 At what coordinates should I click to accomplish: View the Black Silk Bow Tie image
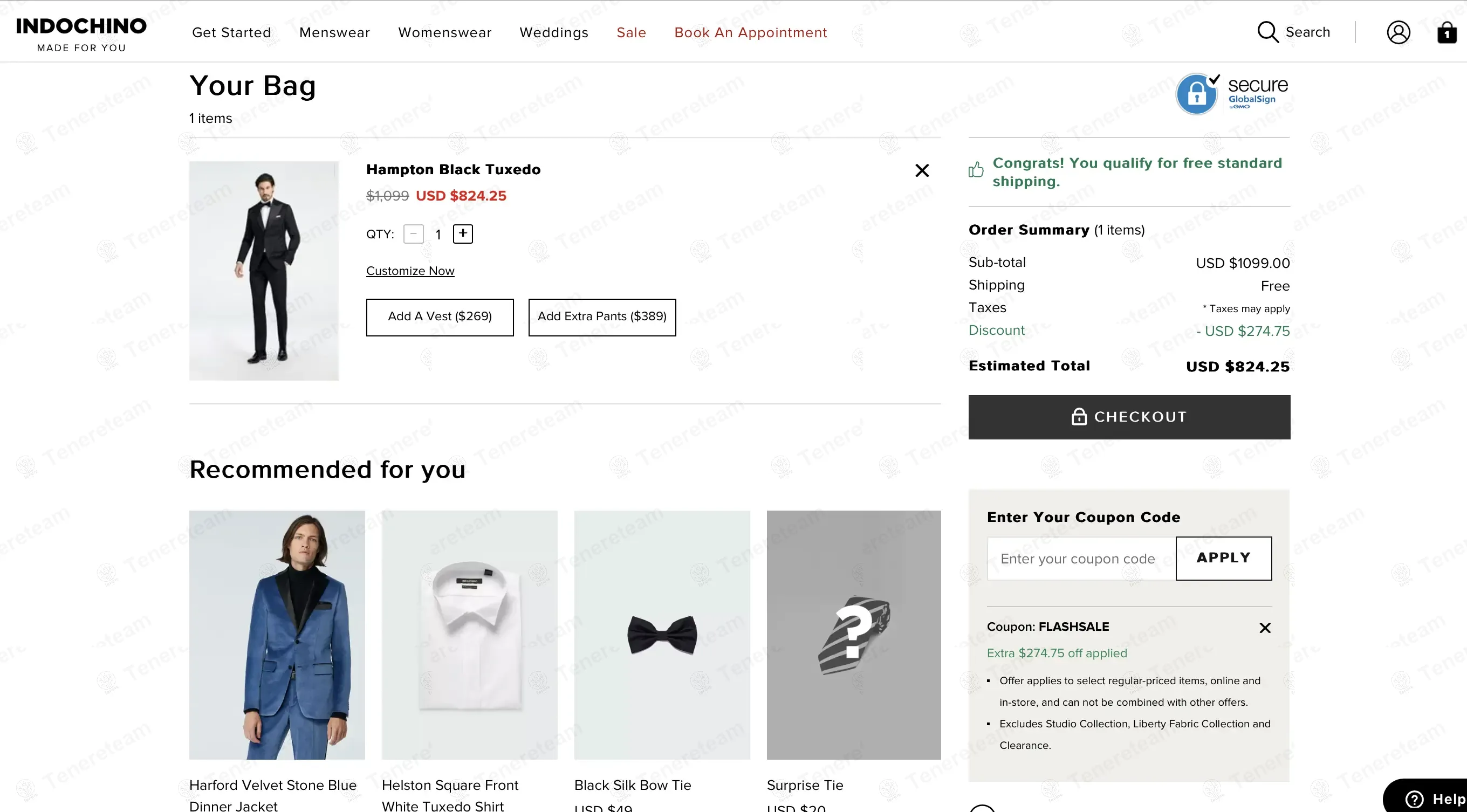click(662, 635)
